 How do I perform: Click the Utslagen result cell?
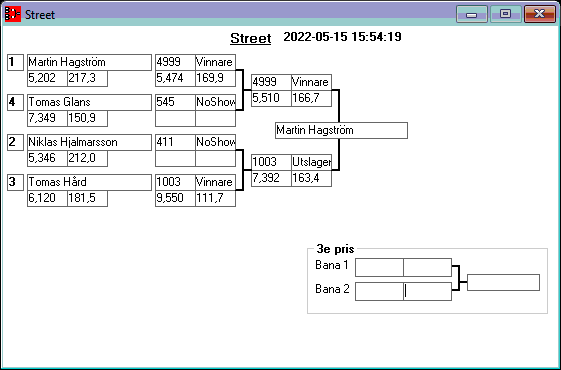click(311, 162)
